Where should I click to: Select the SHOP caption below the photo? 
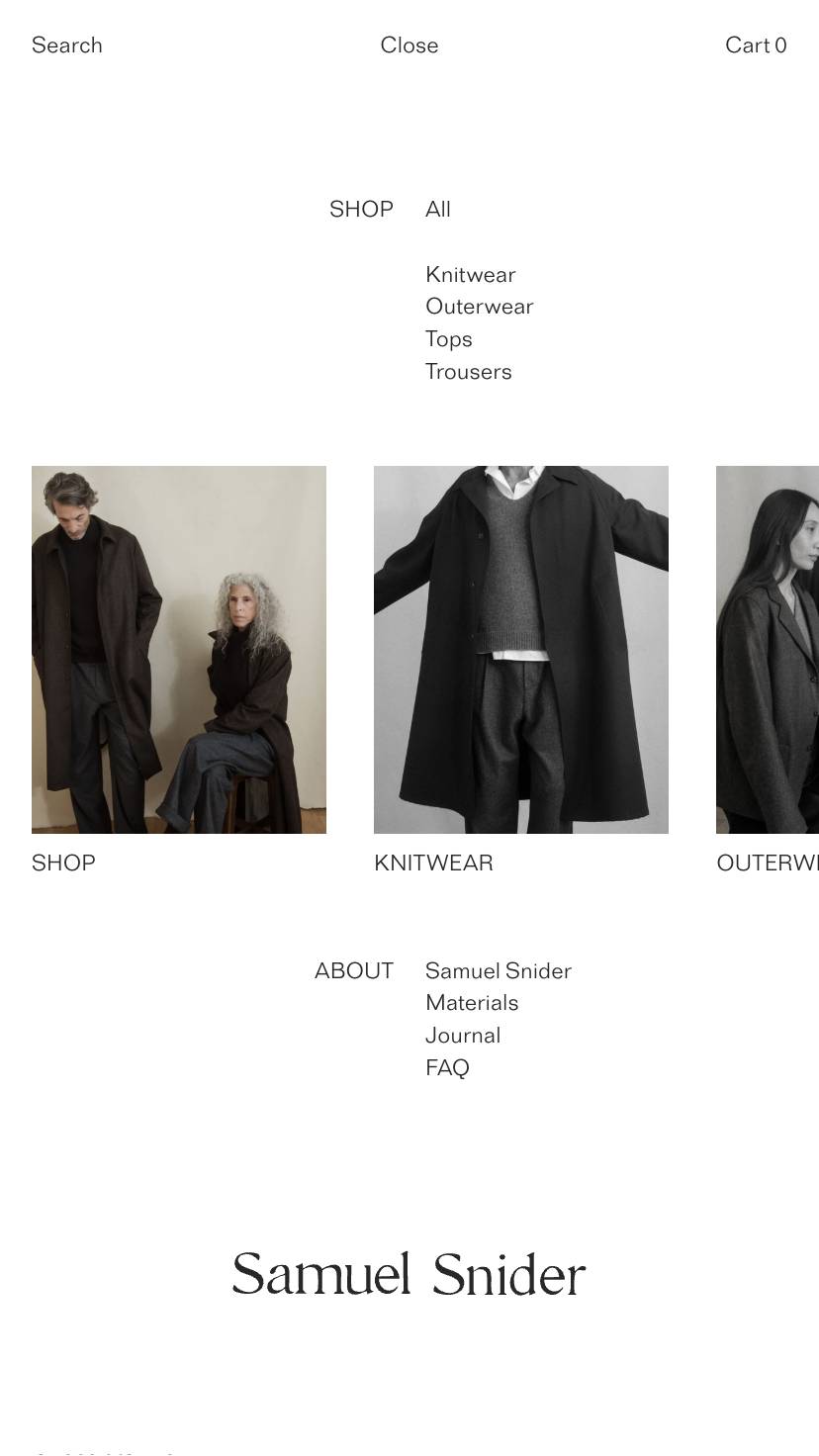(63, 864)
